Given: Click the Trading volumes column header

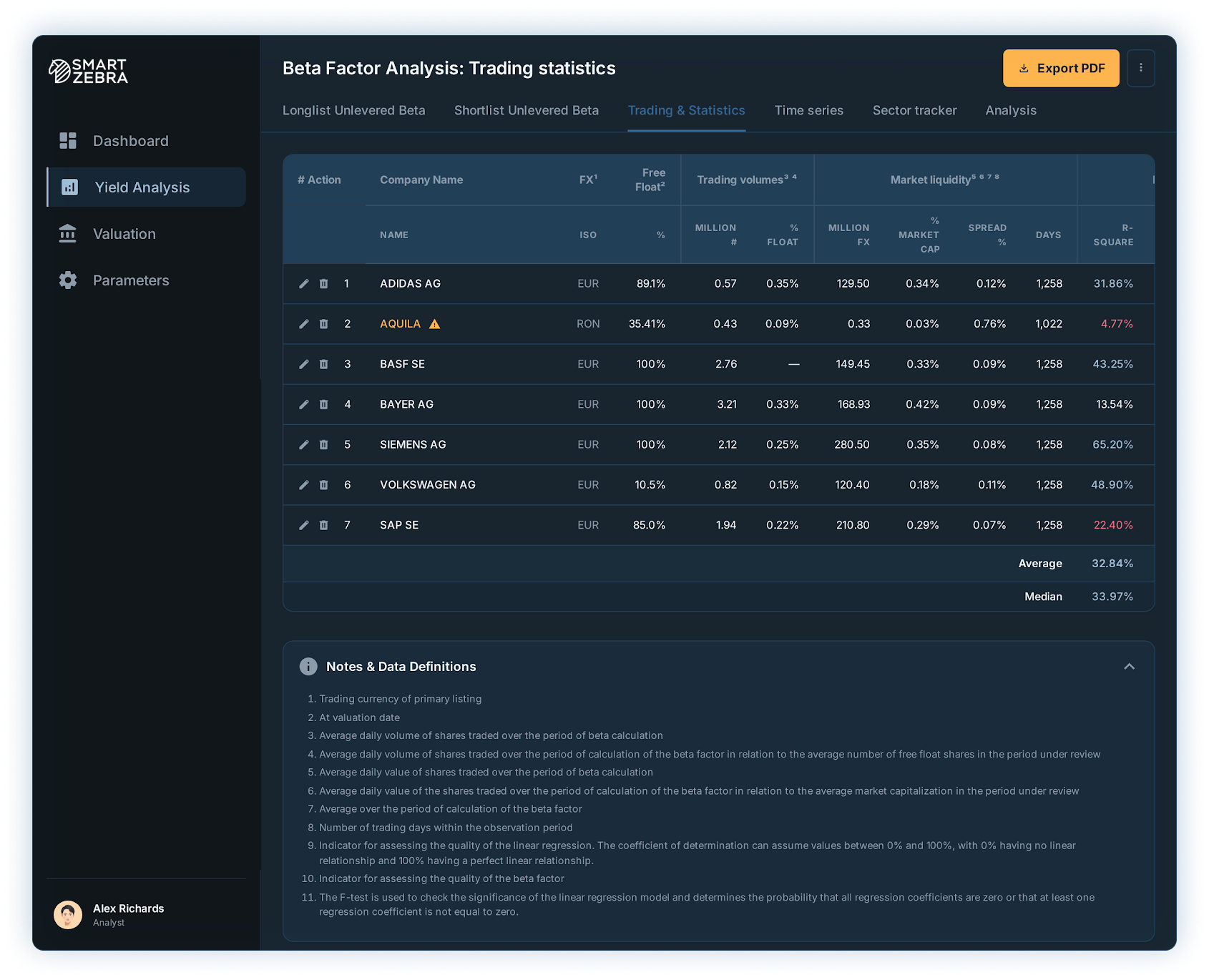Looking at the screenshot, I should tap(747, 180).
